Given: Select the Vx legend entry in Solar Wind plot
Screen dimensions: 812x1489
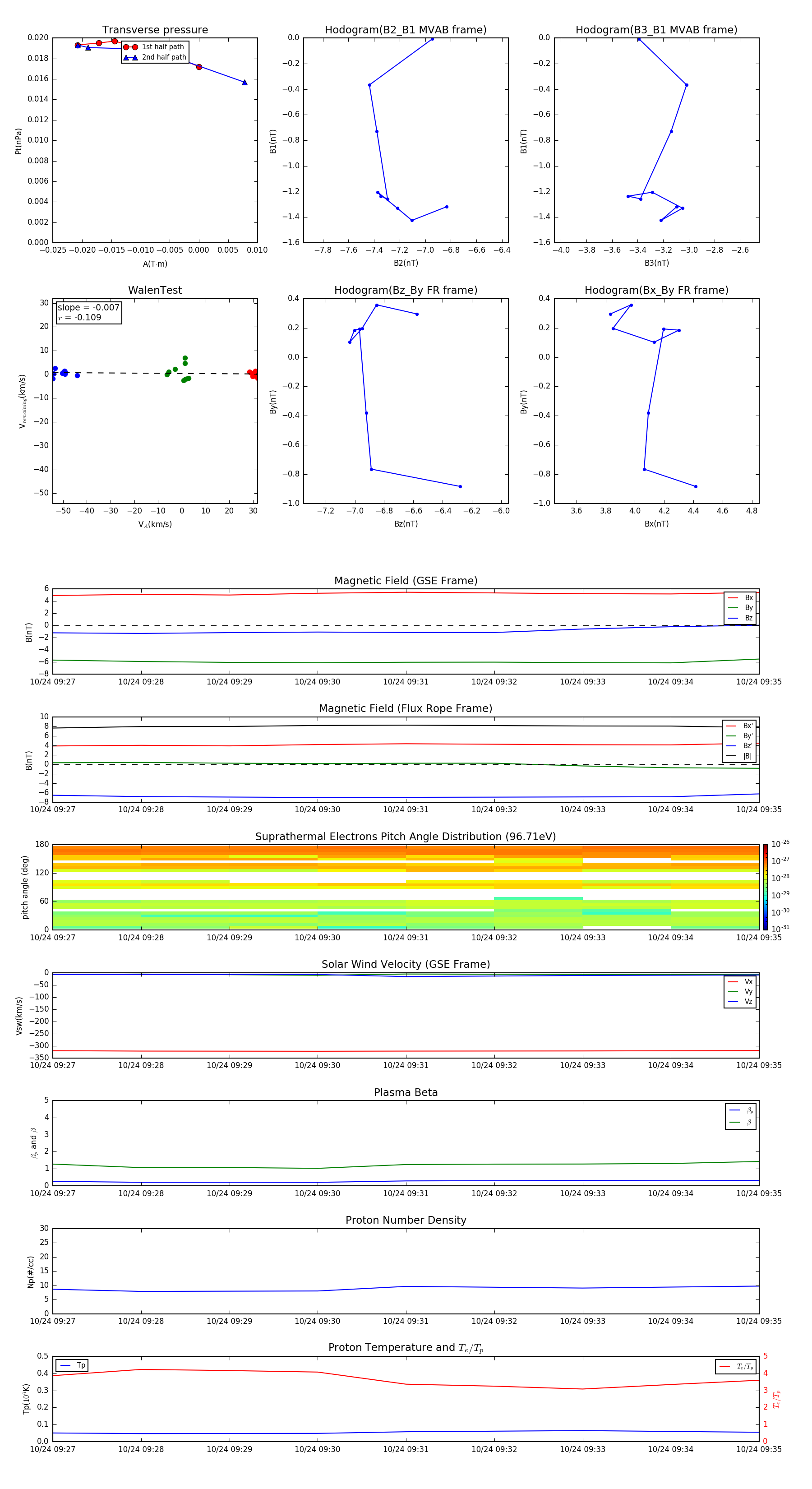Looking at the screenshot, I should (x=740, y=981).
